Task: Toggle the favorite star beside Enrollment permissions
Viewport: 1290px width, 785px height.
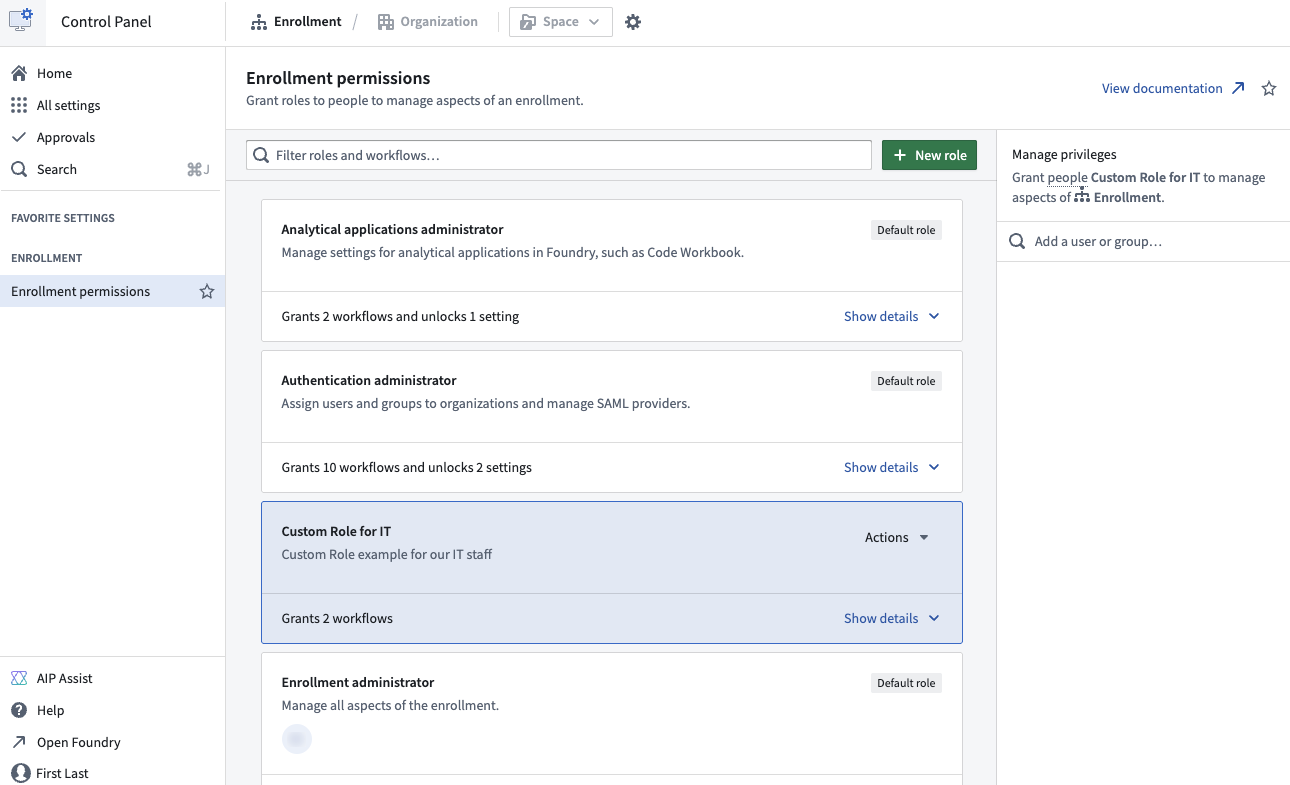Action: click(207, 291)
